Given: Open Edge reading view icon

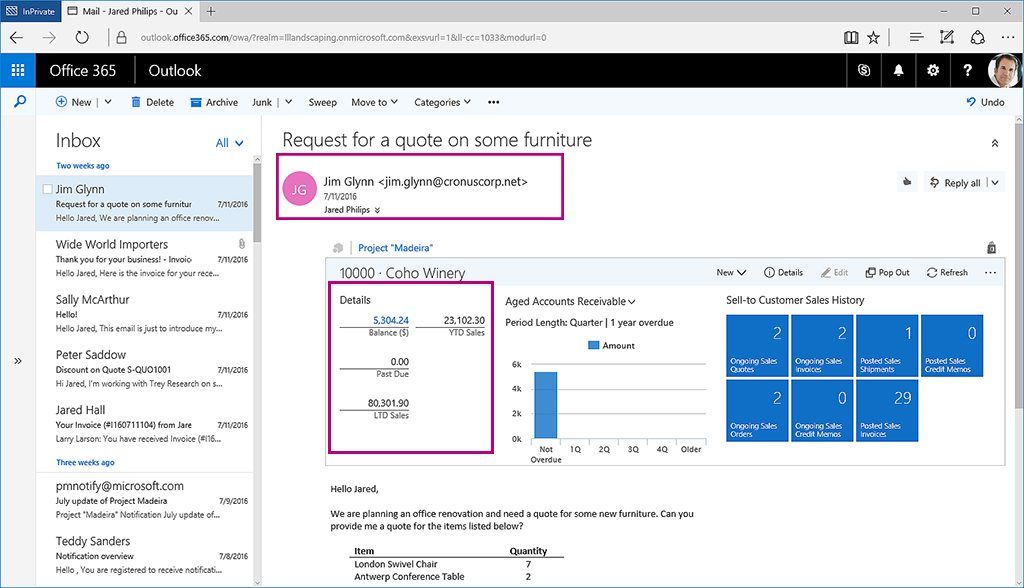Looking at the screenshot, I should pyautogui.click(x=851, y=37).
